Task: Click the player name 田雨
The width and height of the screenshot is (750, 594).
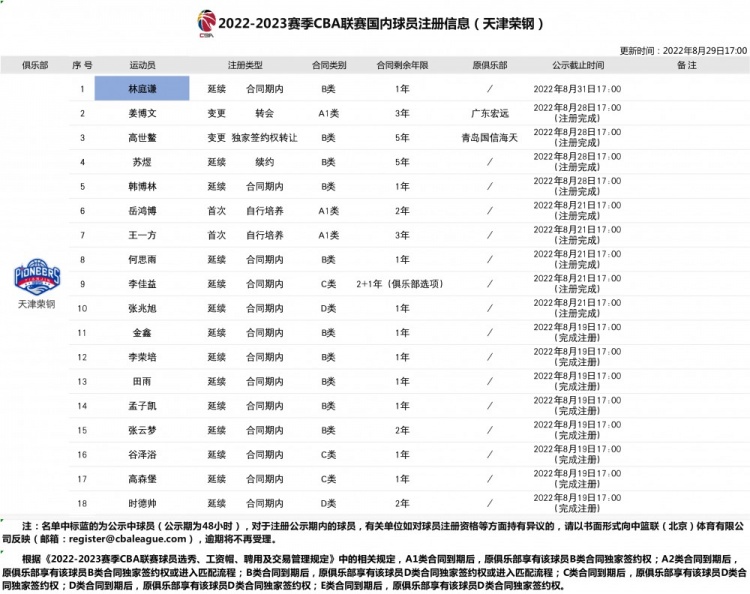Action: coord(142,382)
